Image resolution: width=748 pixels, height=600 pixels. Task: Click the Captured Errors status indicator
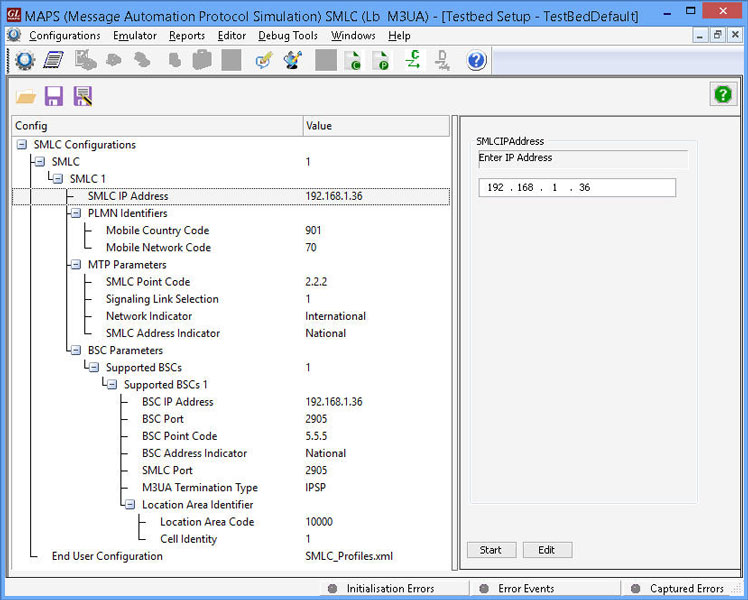click(x=677, y=589)
